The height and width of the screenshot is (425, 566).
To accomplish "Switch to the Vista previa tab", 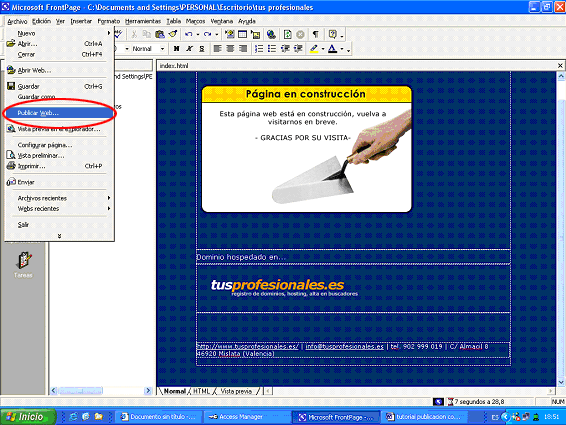I will pyautogui.click(x=236, y=391).
